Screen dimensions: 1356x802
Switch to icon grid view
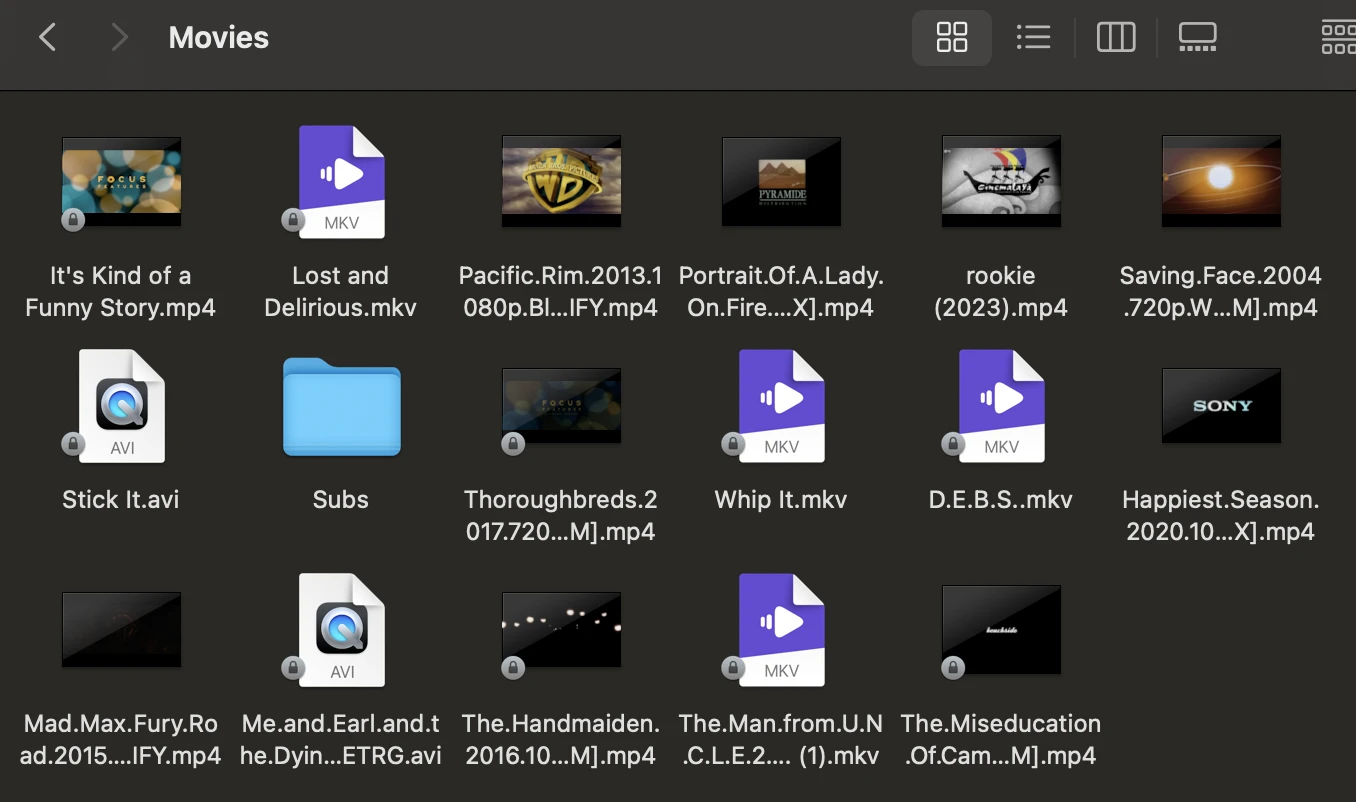(951, 37)
